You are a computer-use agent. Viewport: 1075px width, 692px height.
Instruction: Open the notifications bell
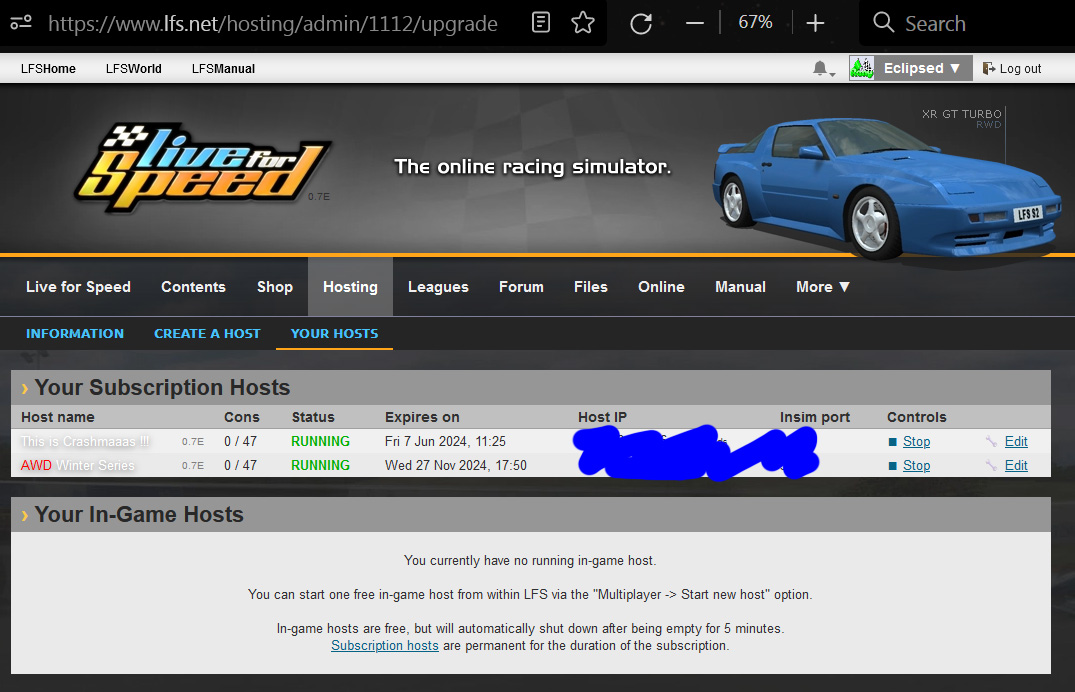[823, 69]
